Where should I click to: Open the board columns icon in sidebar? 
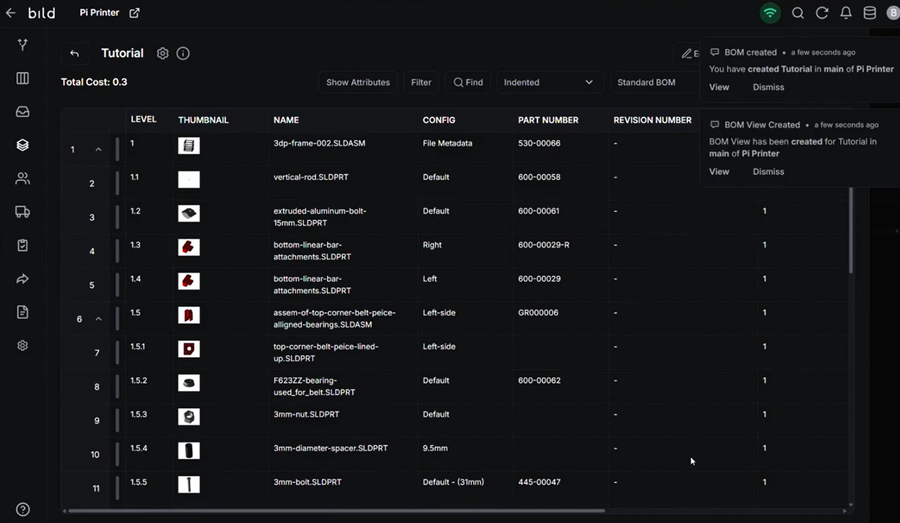[22, 78]
